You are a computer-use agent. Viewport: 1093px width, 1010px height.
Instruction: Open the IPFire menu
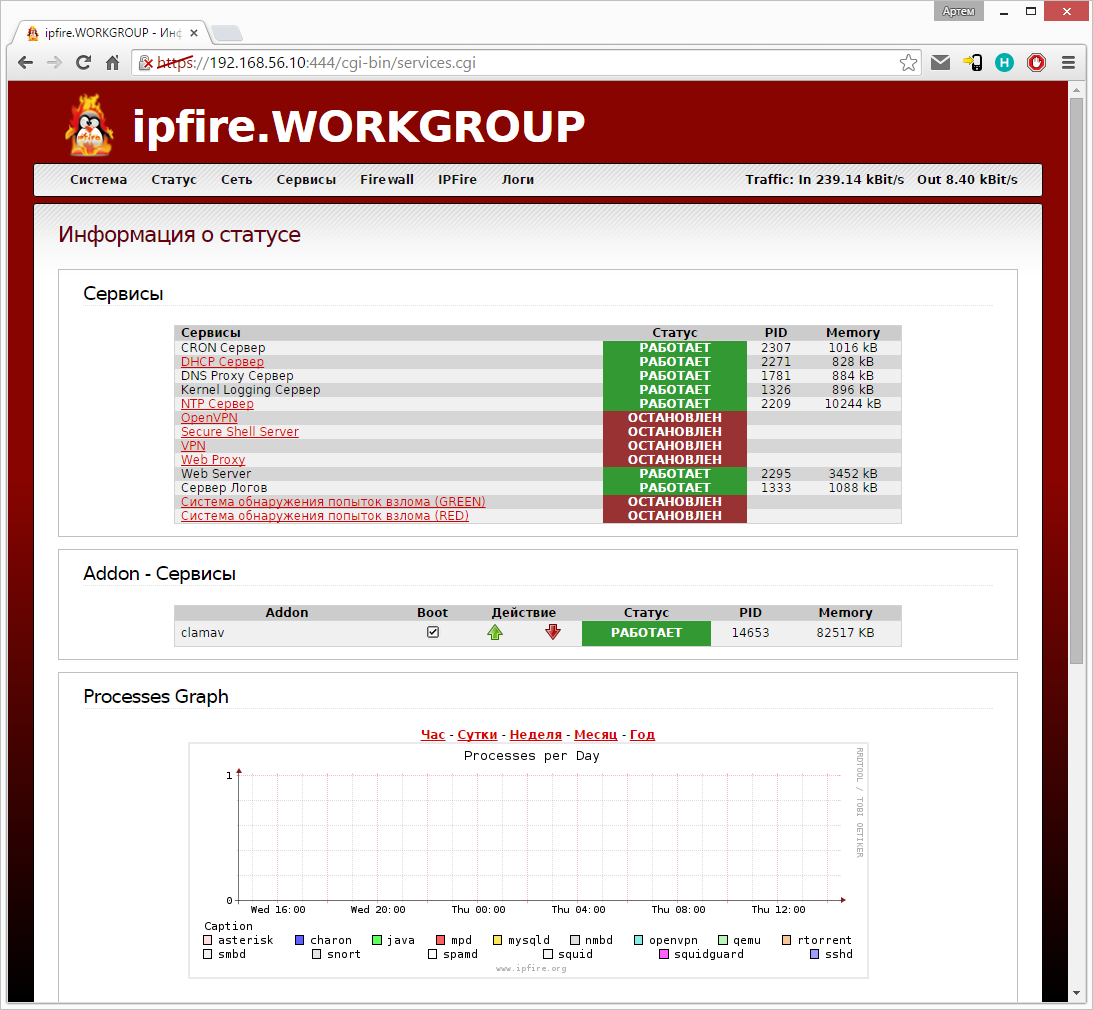457,179
